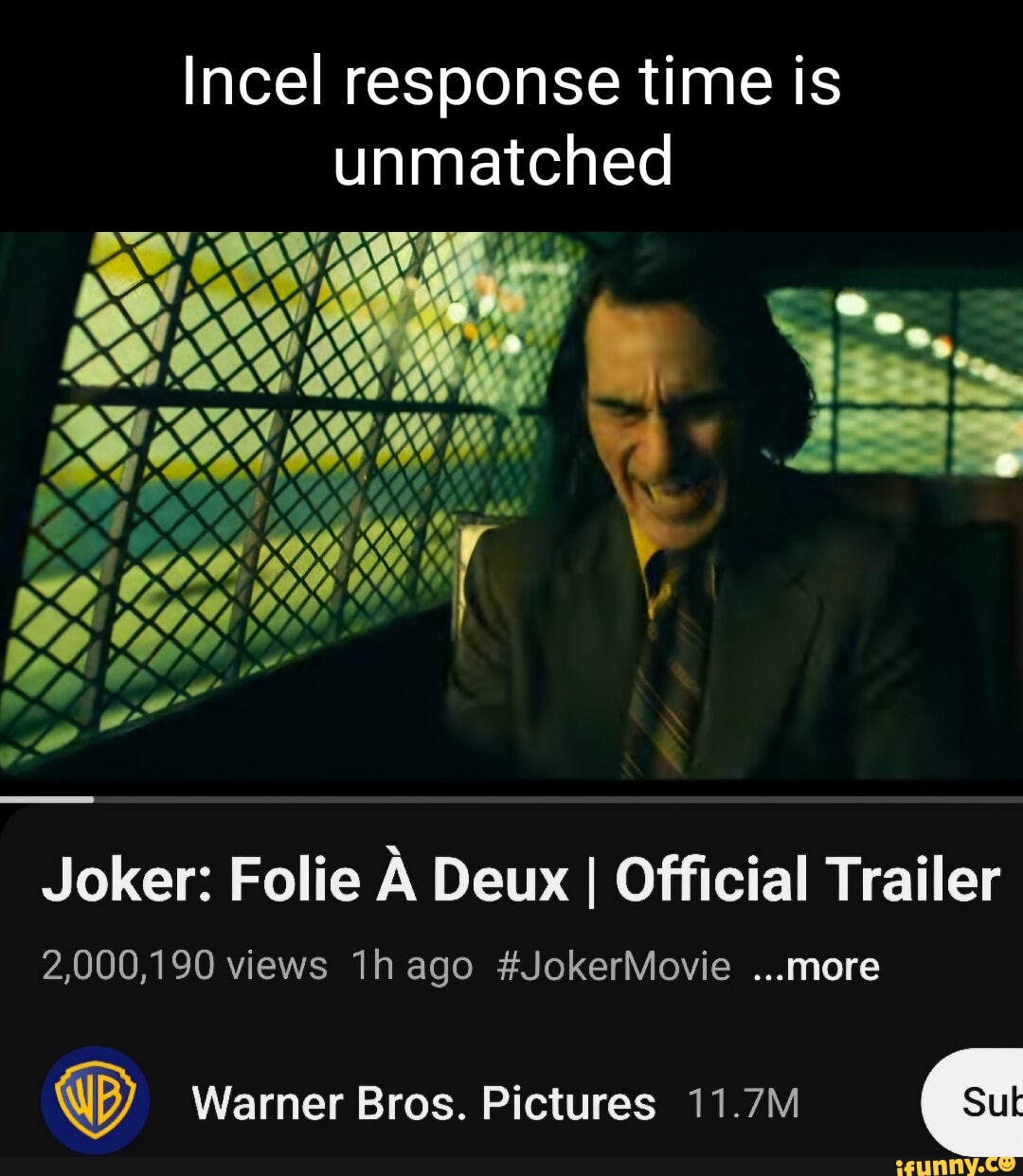
Task: Click the Official Trailer part of title
Action: coord(807,880)
